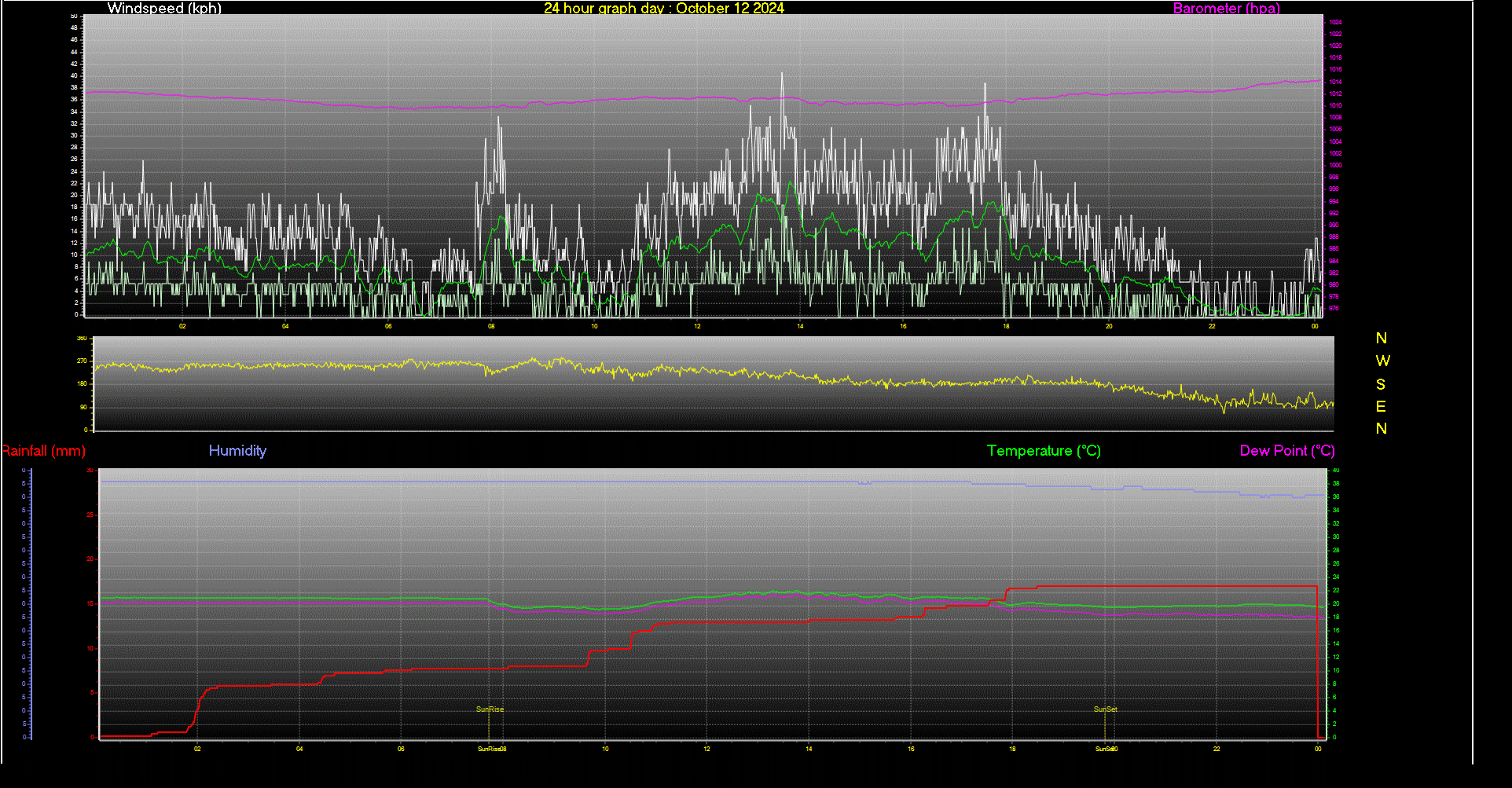Click the '24 hour graph day : October 12 2024' heading
Viewport: 1512px width, 788px height.
tap(664, 8)
